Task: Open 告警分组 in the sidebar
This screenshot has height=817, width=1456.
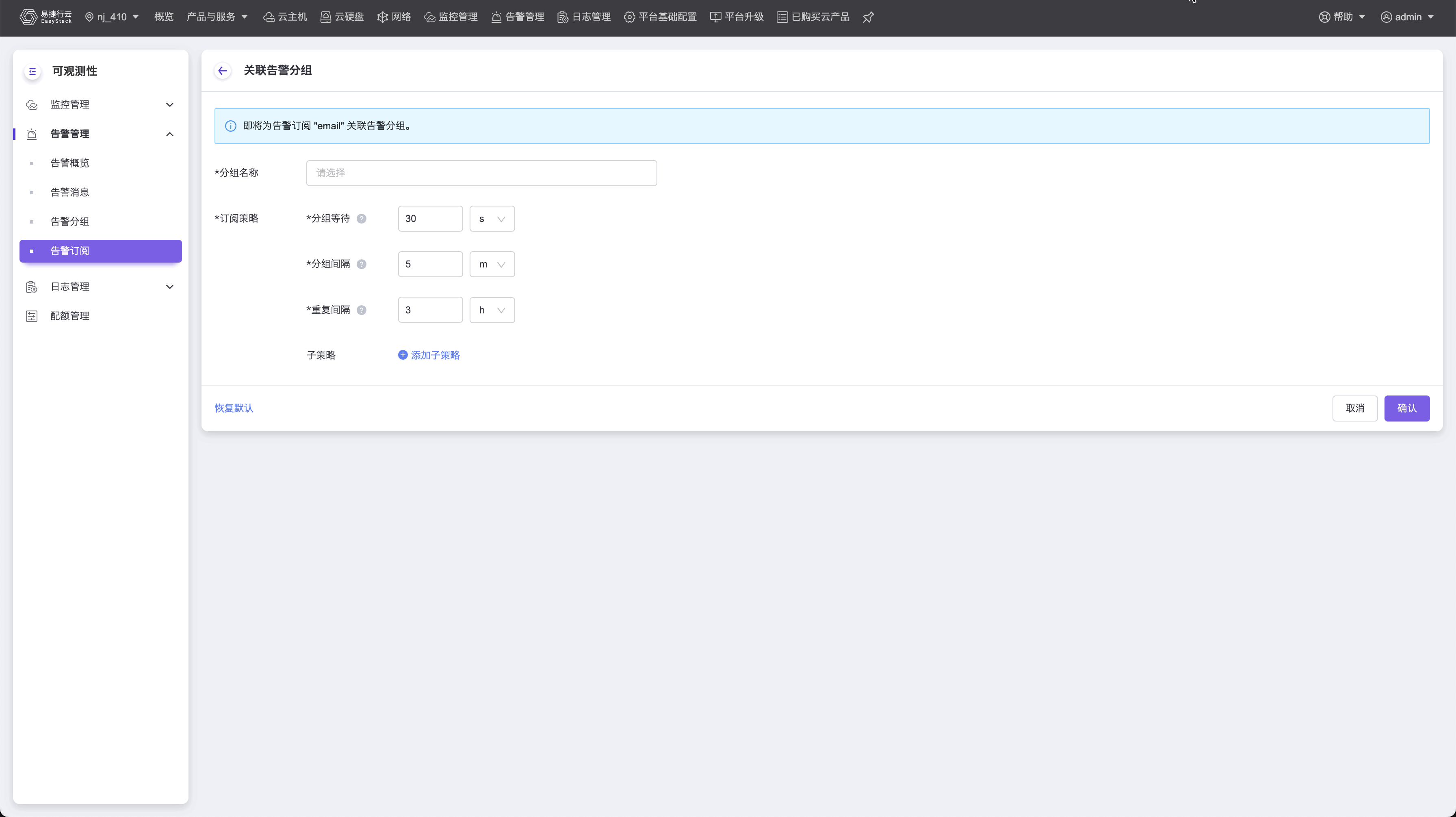Action: pos(69,222)
